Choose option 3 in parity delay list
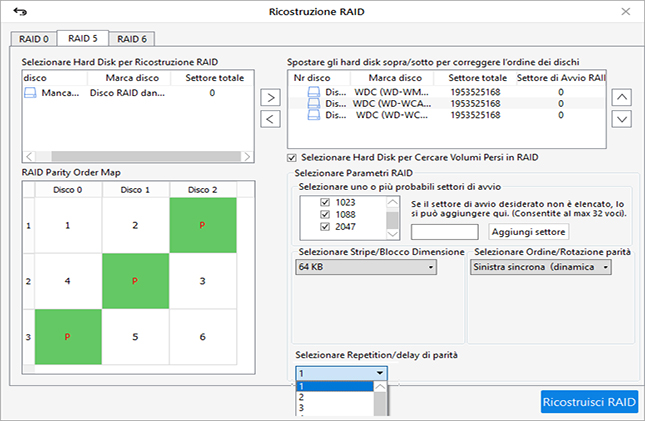Viewport: 645px width, 421px height. tap(334, 408)
